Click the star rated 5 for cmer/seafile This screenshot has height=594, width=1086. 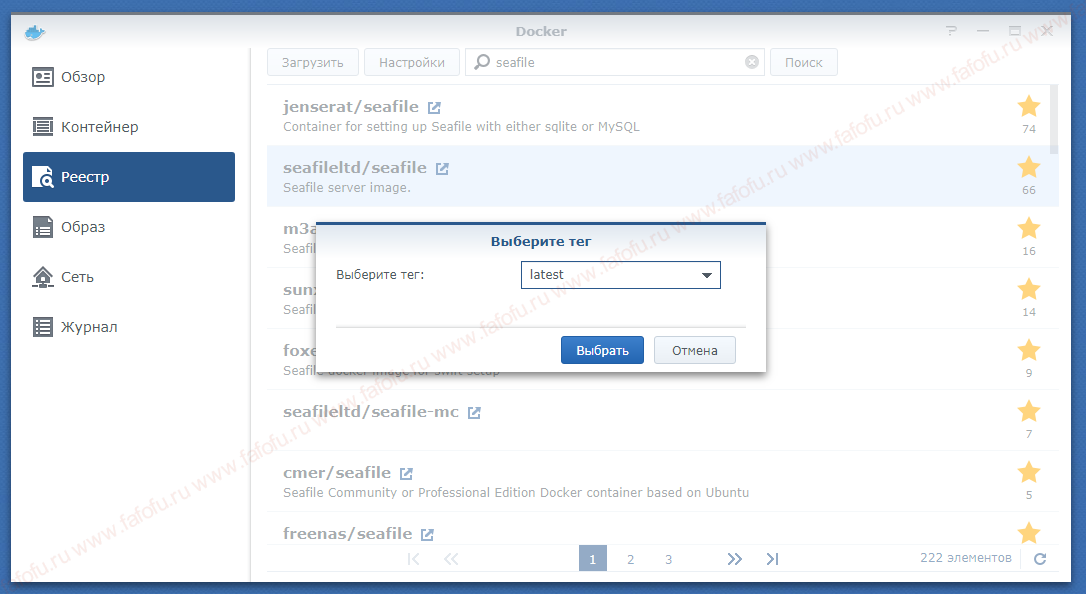[x=1029, y=472]
